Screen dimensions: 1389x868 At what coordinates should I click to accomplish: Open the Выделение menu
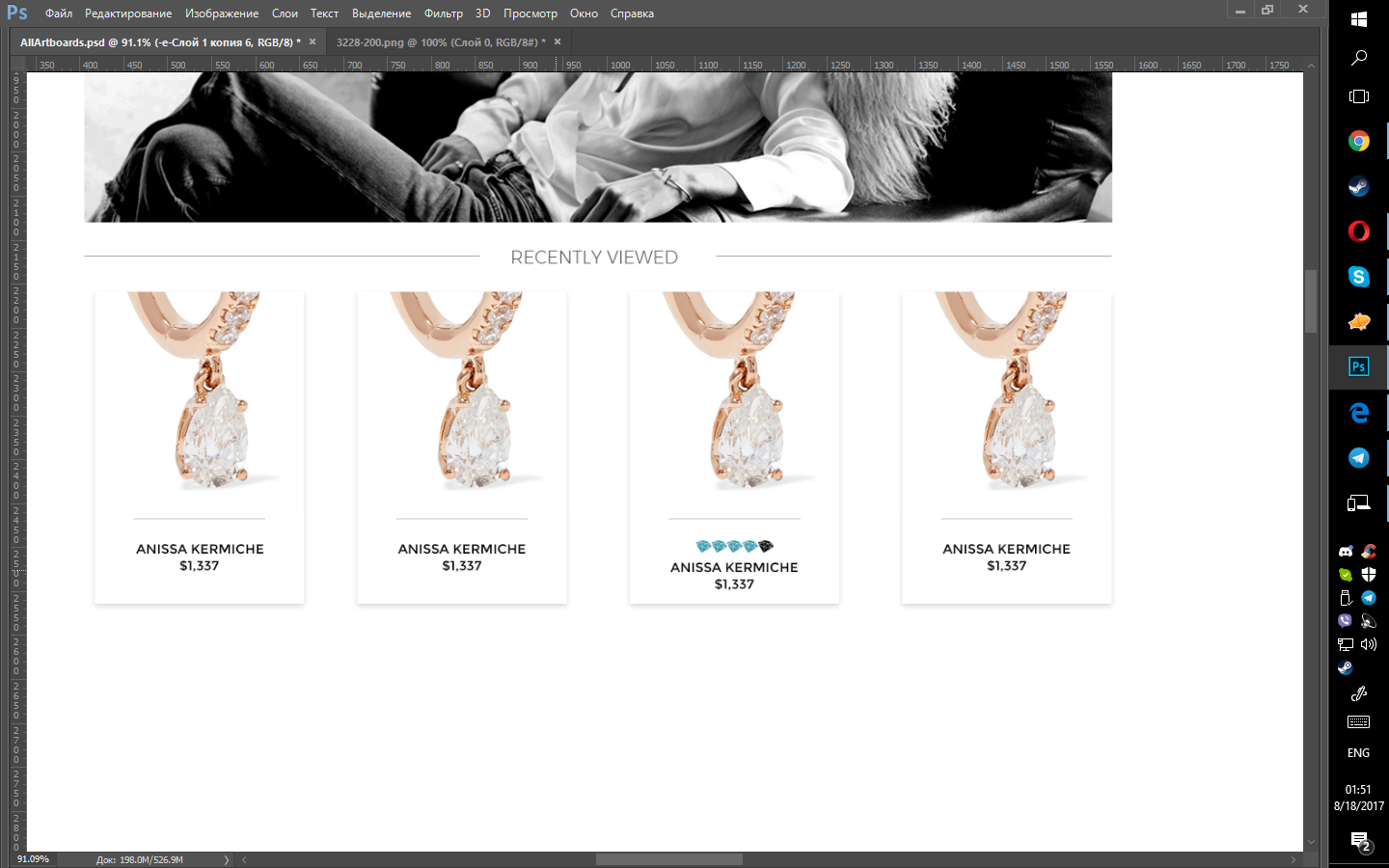381,14
